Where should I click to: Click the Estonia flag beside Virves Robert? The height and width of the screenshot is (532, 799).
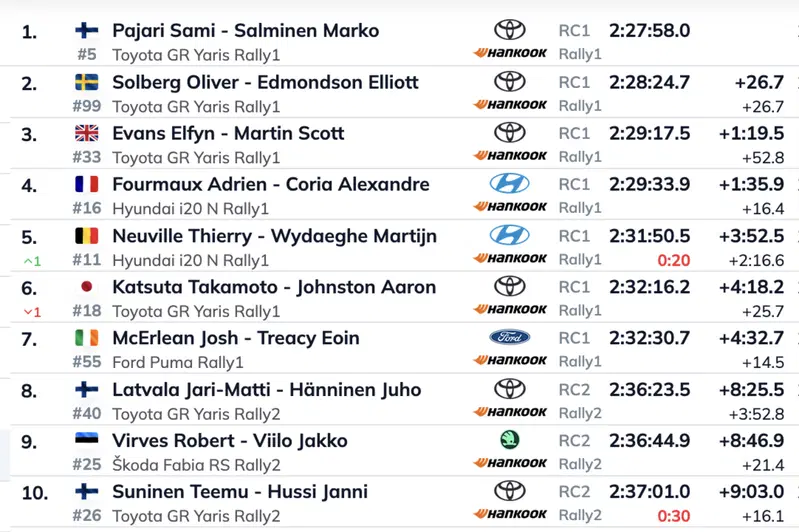87,440
